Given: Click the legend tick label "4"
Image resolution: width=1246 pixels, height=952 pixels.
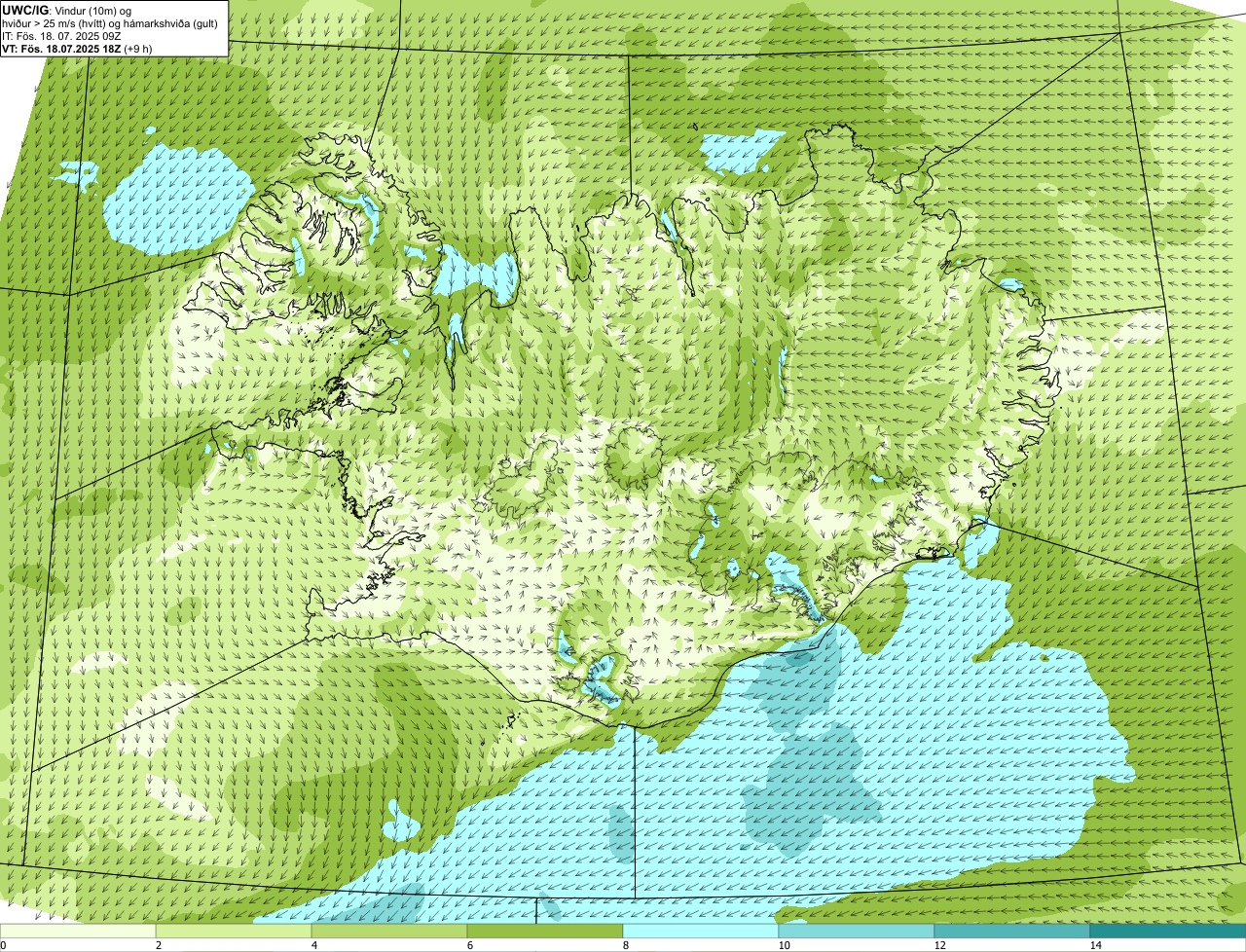Looking at the screenshot, I should (x=313, y=945).
